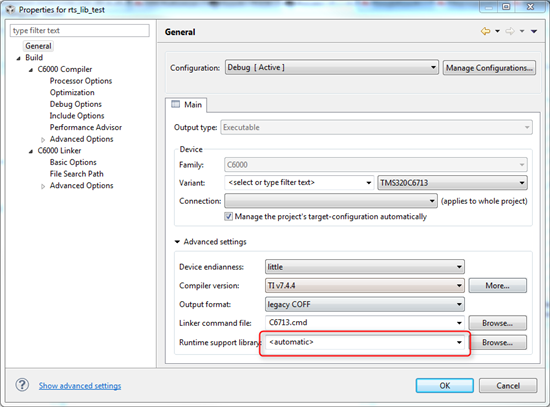Open Runtime support library dropdown
The width and height of the screenshot is (550, 407).
[365, 342]
